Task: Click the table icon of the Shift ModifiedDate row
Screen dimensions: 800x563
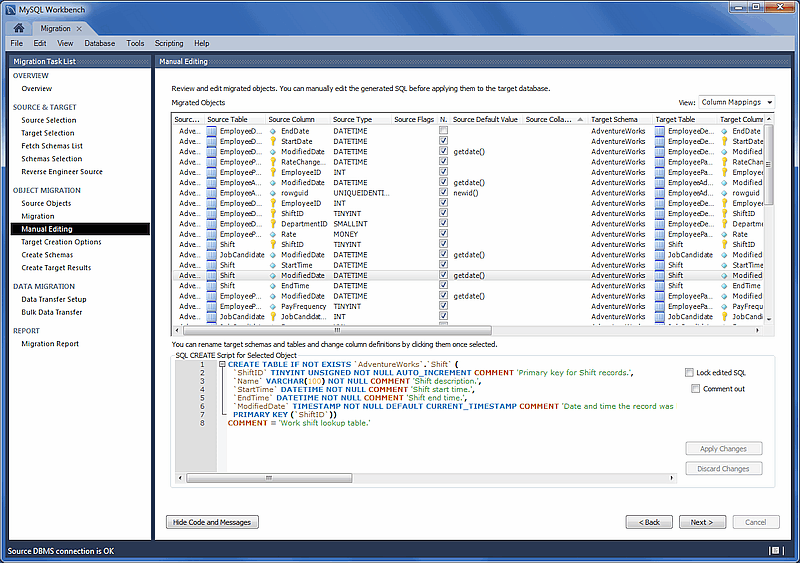Action: pos(211,275)
